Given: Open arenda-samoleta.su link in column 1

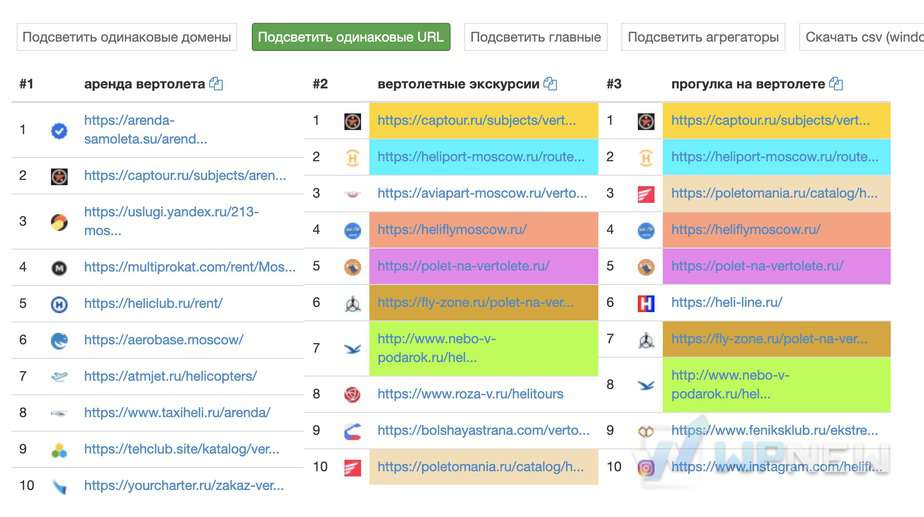Looking at the screenshot, I should [146, 130].
